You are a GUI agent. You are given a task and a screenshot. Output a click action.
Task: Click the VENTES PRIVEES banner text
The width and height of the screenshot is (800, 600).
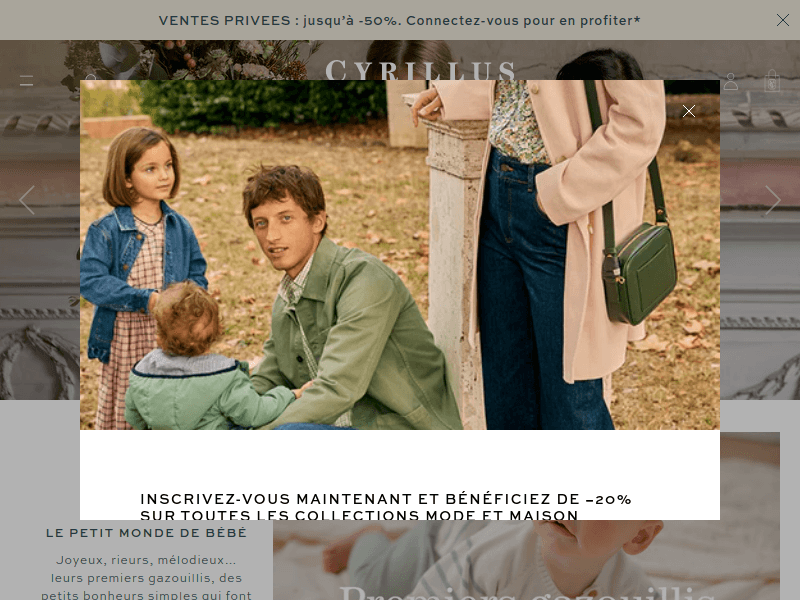point(399,20)
